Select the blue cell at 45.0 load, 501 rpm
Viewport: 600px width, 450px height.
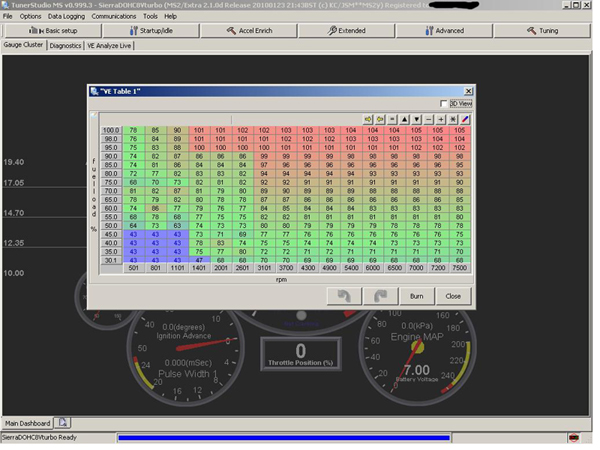pyautogui.click(x=133, y=234)
